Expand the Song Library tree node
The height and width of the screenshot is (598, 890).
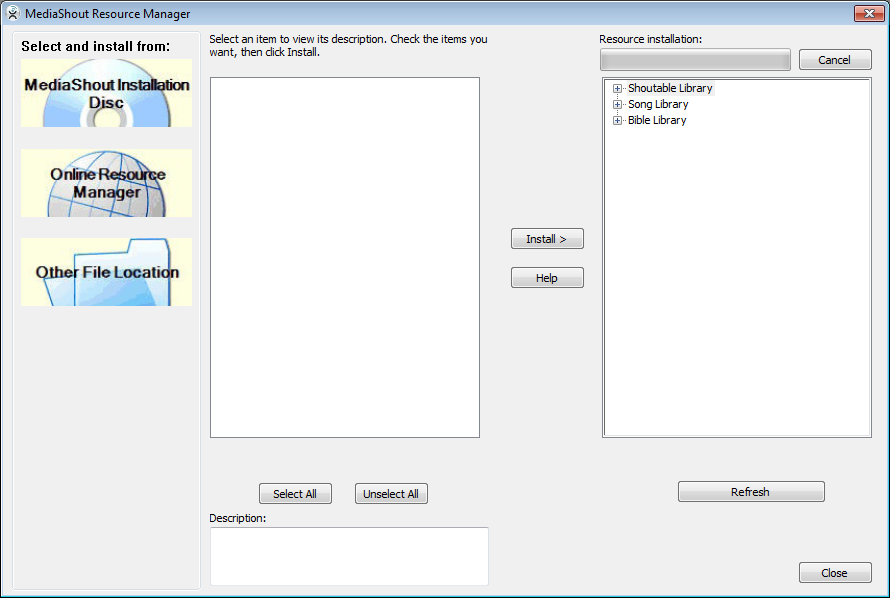617,104
